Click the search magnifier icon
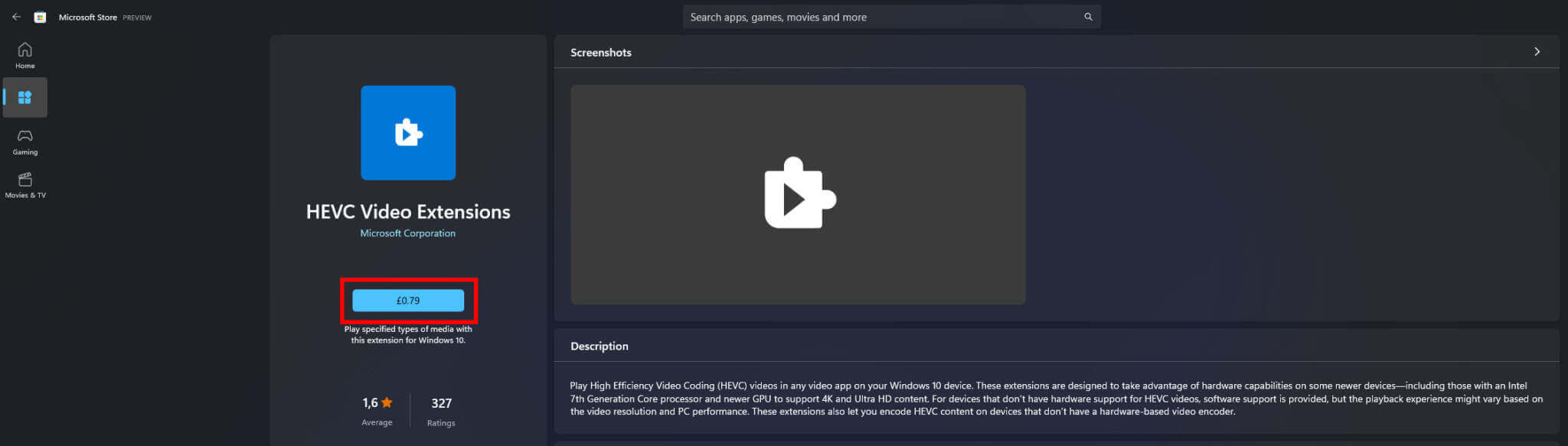 coord(1088,17)
